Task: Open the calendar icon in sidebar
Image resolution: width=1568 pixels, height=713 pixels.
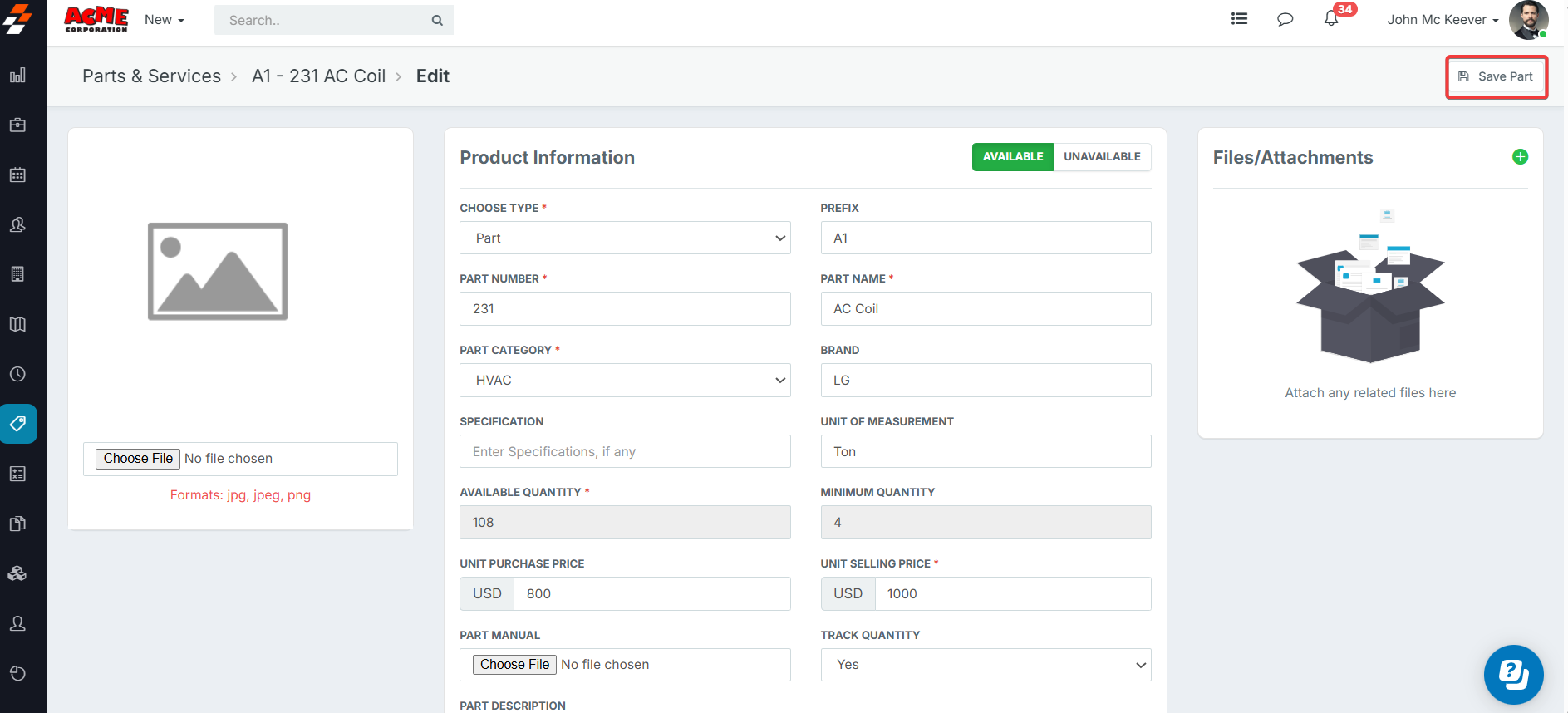Action: (17, 175)
